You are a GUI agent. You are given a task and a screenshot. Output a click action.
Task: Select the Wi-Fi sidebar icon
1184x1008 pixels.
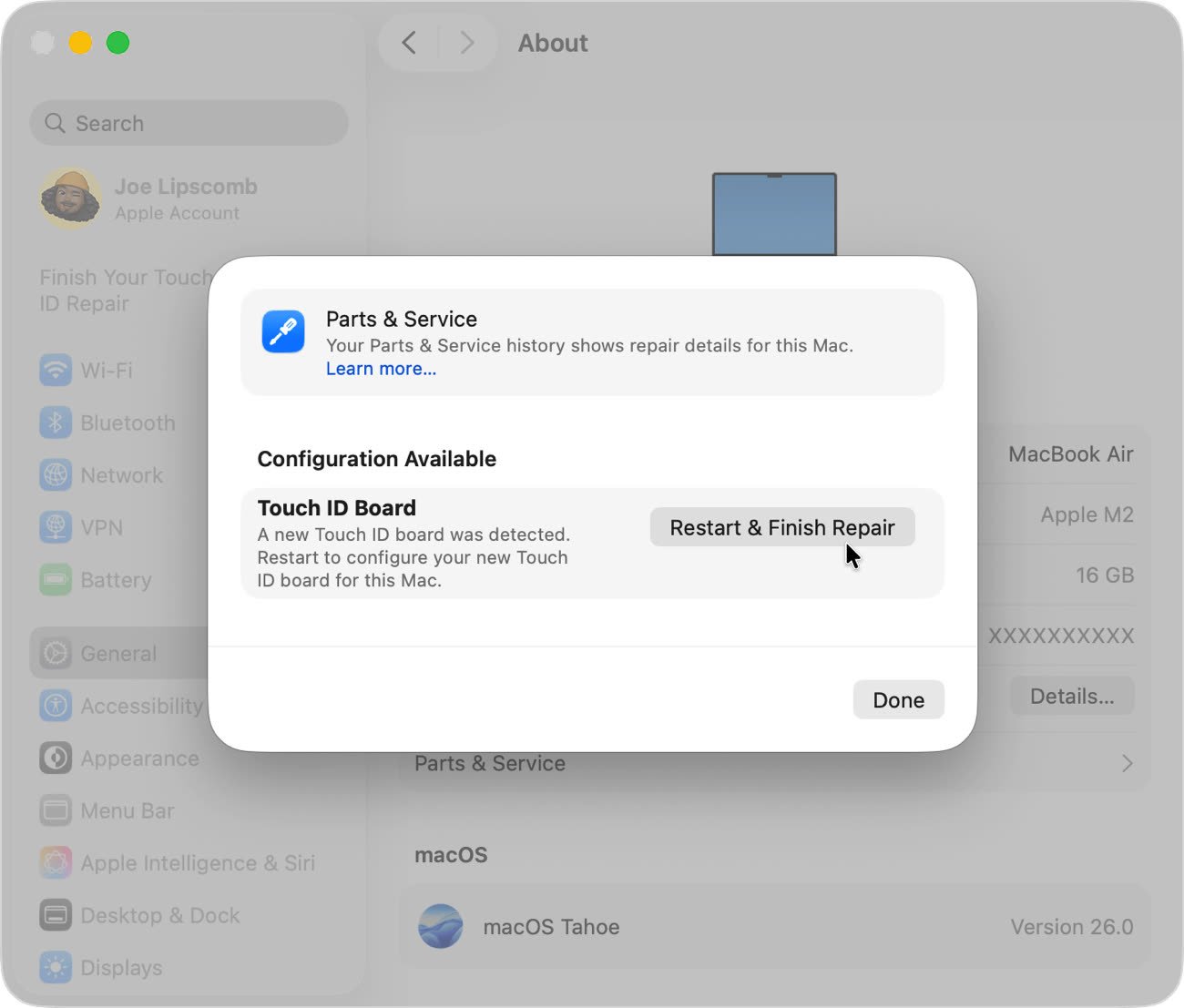[x=56, y=371]
